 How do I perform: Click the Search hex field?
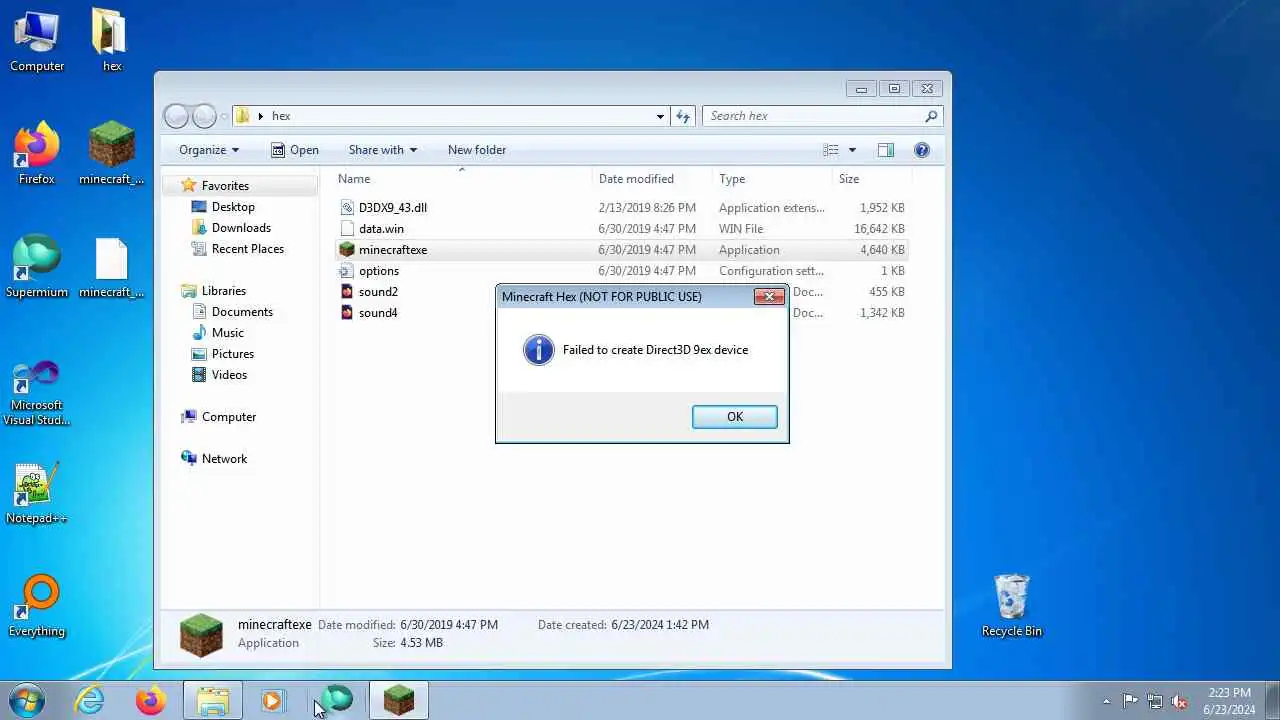822,116
